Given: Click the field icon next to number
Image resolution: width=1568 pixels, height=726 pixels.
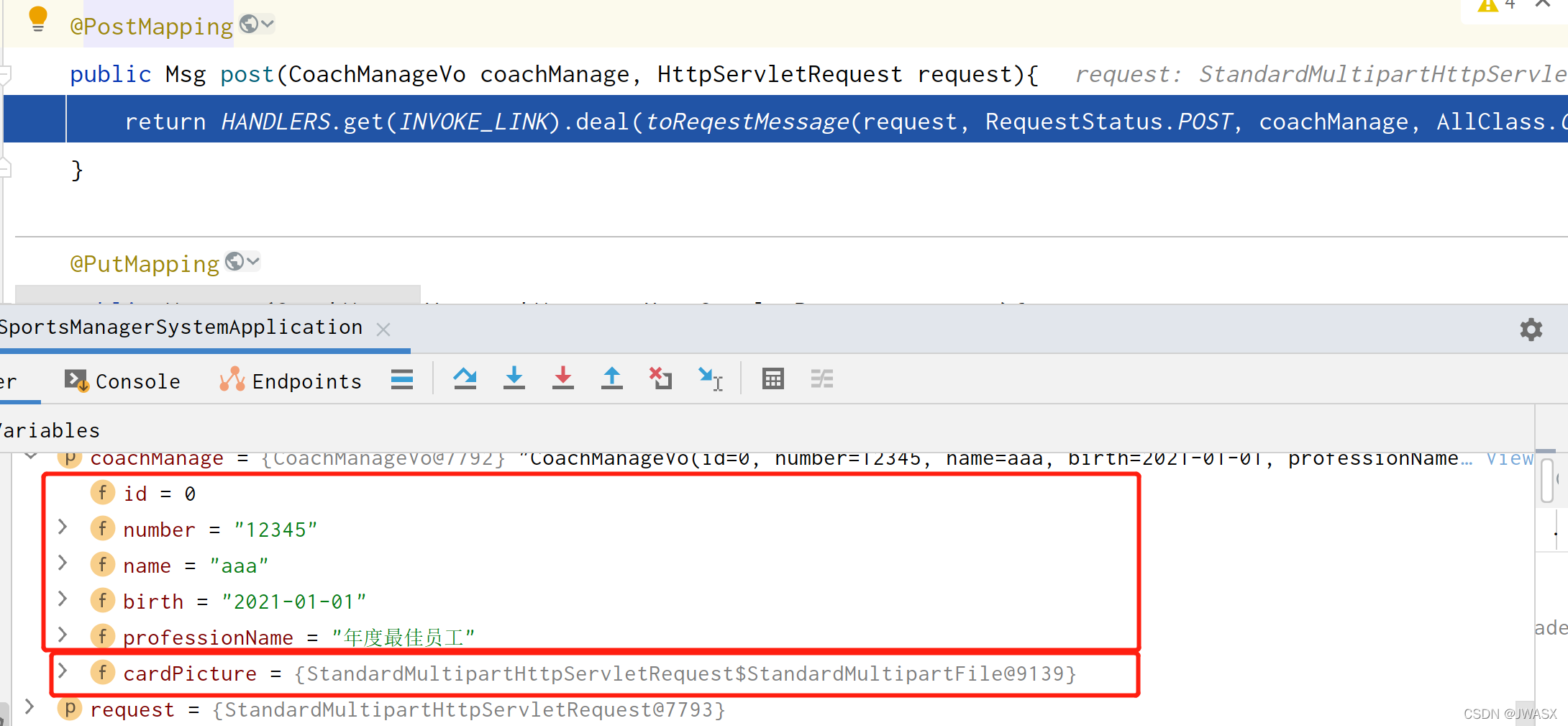Looking at the screenshot, I should 103,528.
